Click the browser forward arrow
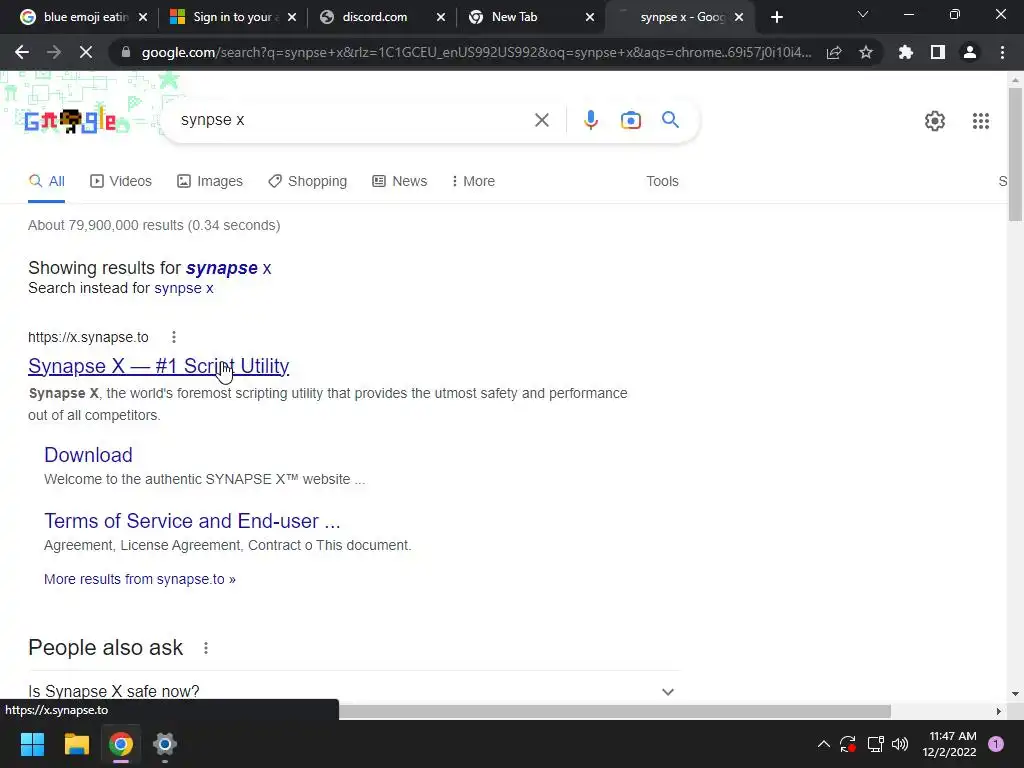Viewport: 1024px width, 768px height. click(54, 52)
